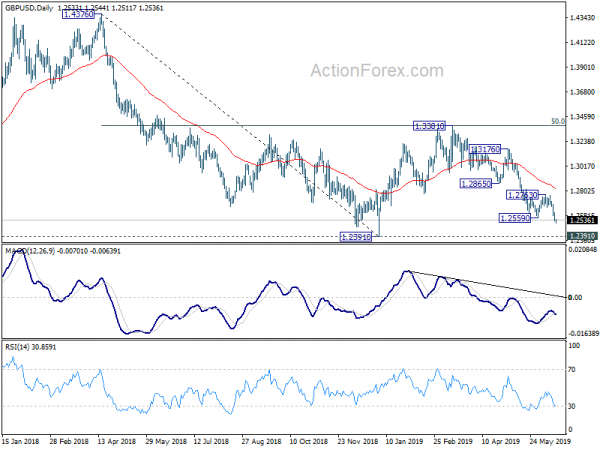Click the 1.43760 price label at the peak
The image size is (600, 450).
[78, 14]
